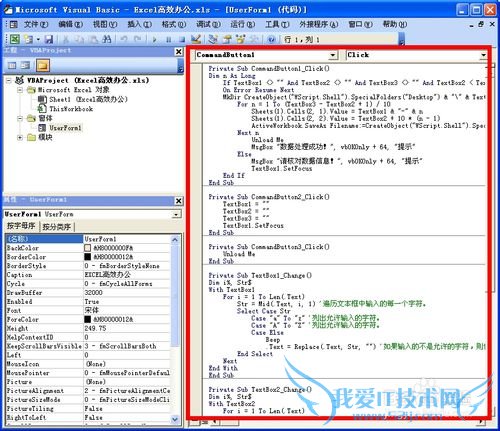Expand the 模块 folder node
The height and width of the screenshot is (431, 500).
[x=20, y=137]
